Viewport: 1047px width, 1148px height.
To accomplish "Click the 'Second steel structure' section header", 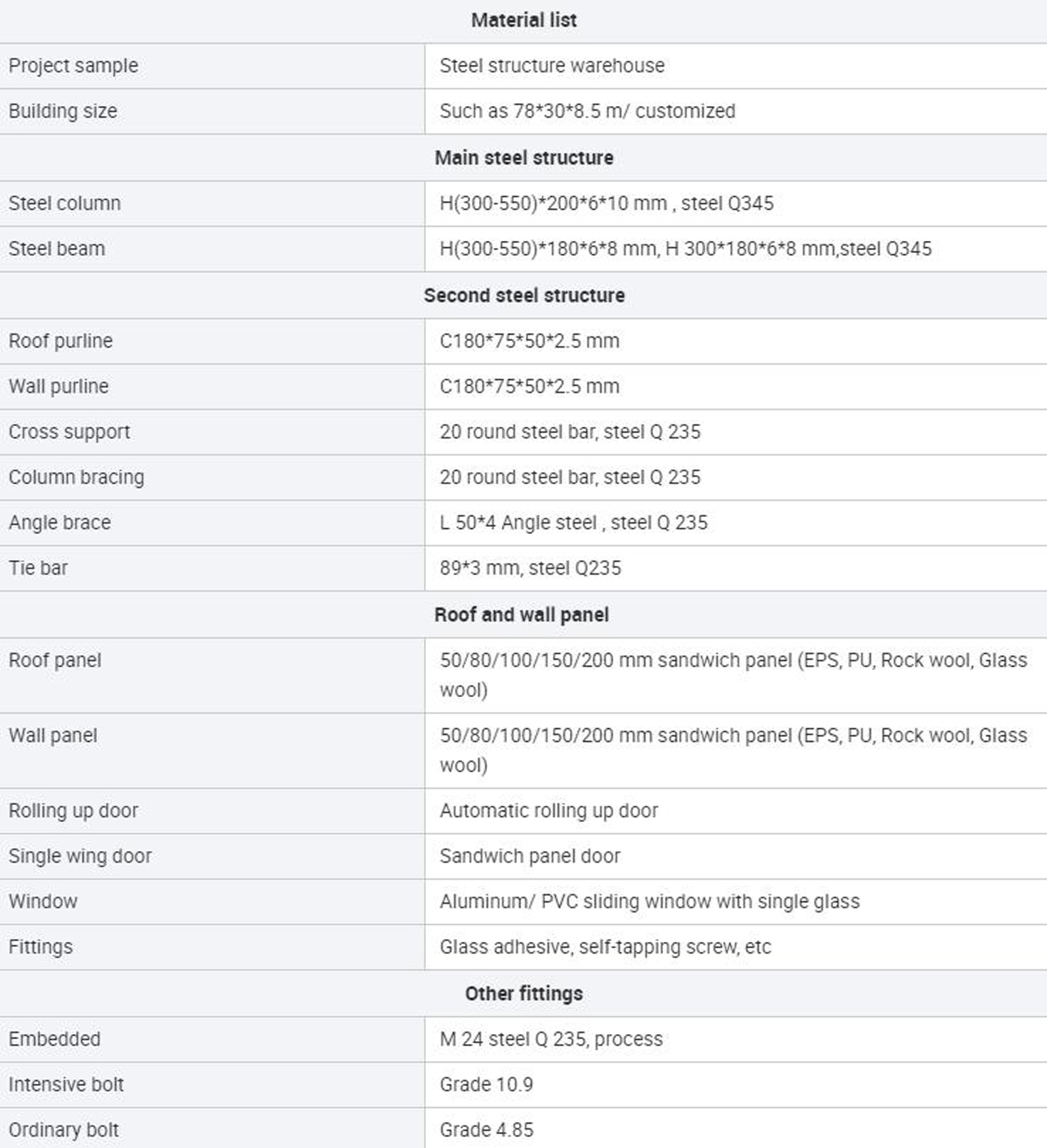I will [523, 296].
